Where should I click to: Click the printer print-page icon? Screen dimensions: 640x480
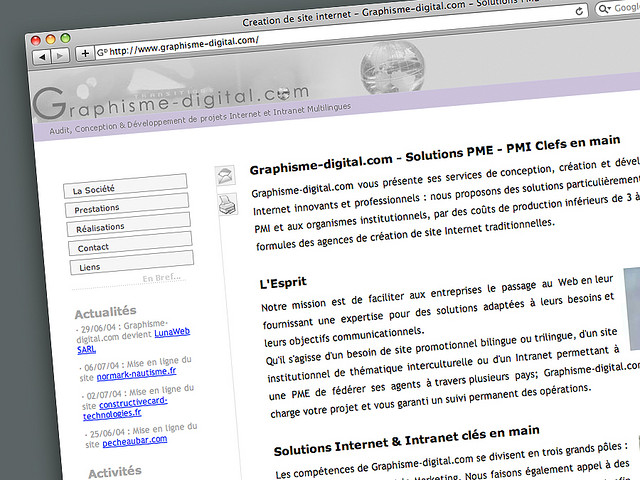227,204
